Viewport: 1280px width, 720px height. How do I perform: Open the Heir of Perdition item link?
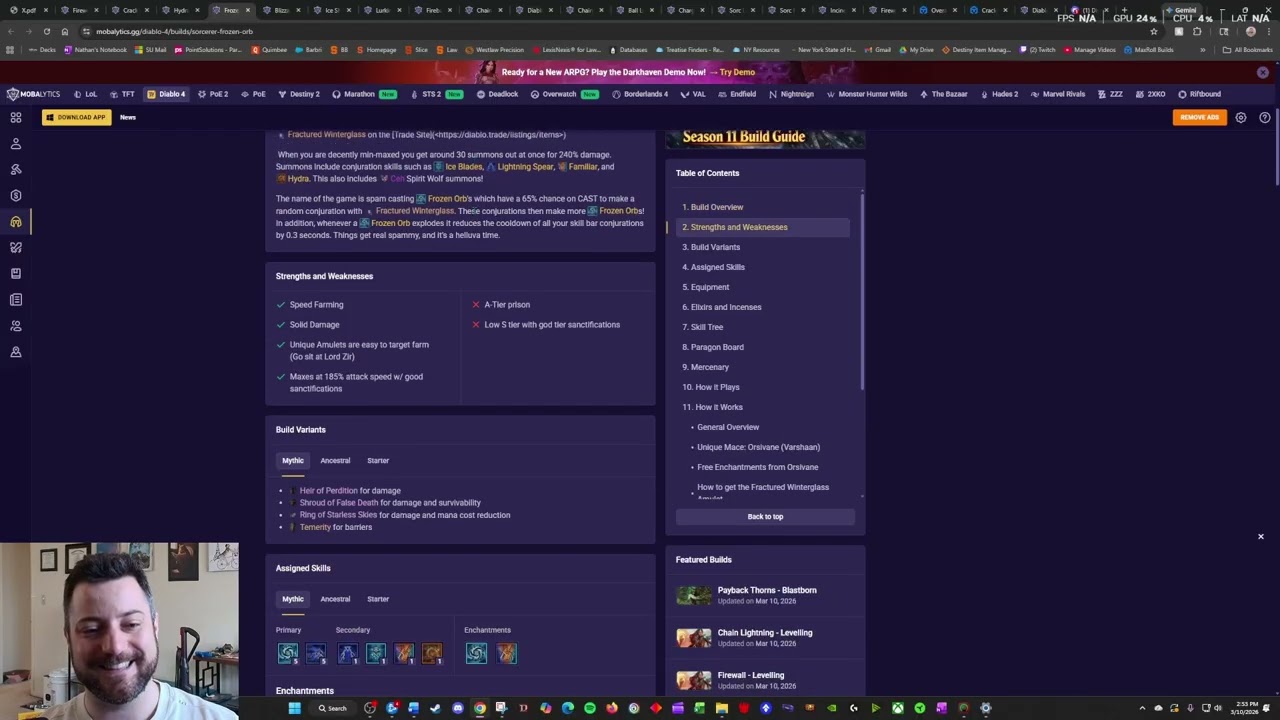328,491
